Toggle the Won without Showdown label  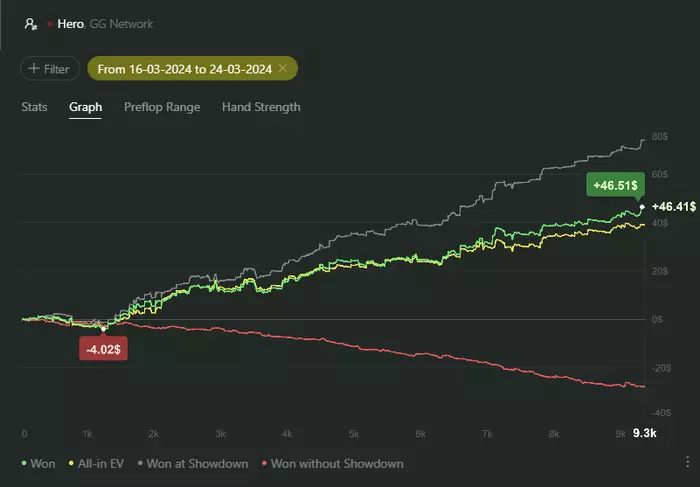336,464
